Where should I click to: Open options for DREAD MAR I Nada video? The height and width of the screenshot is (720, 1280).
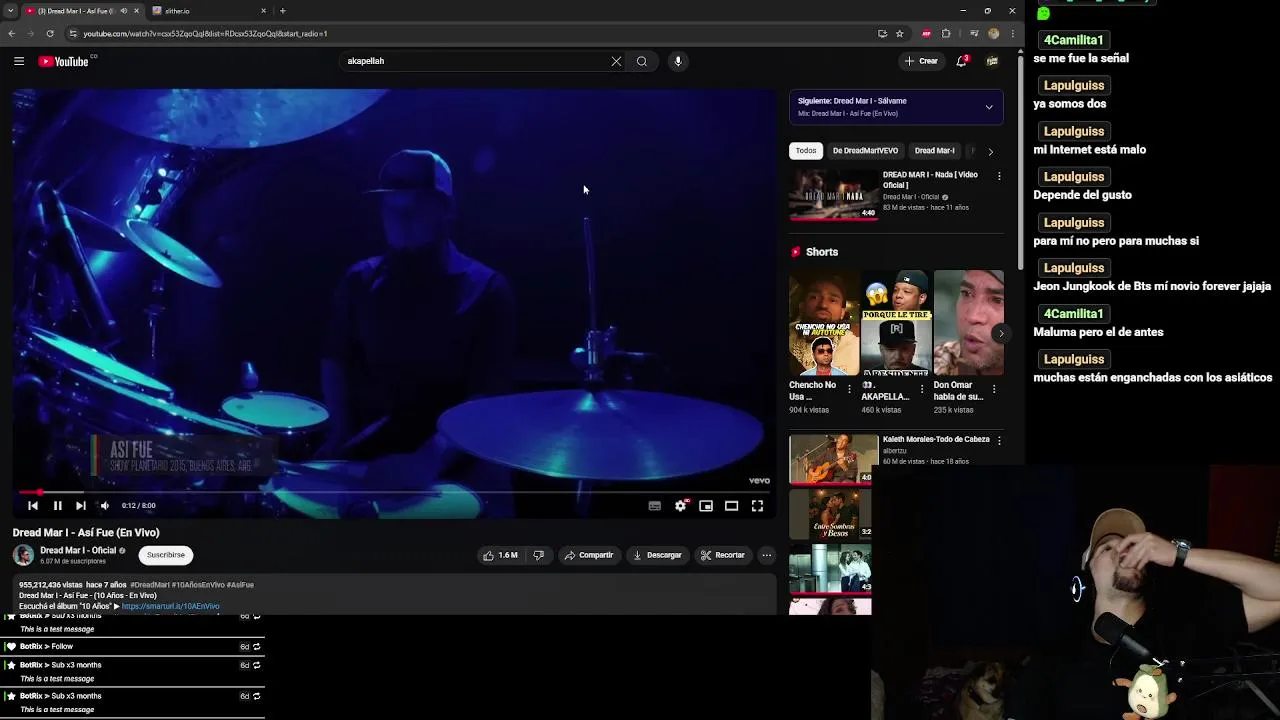999,176
